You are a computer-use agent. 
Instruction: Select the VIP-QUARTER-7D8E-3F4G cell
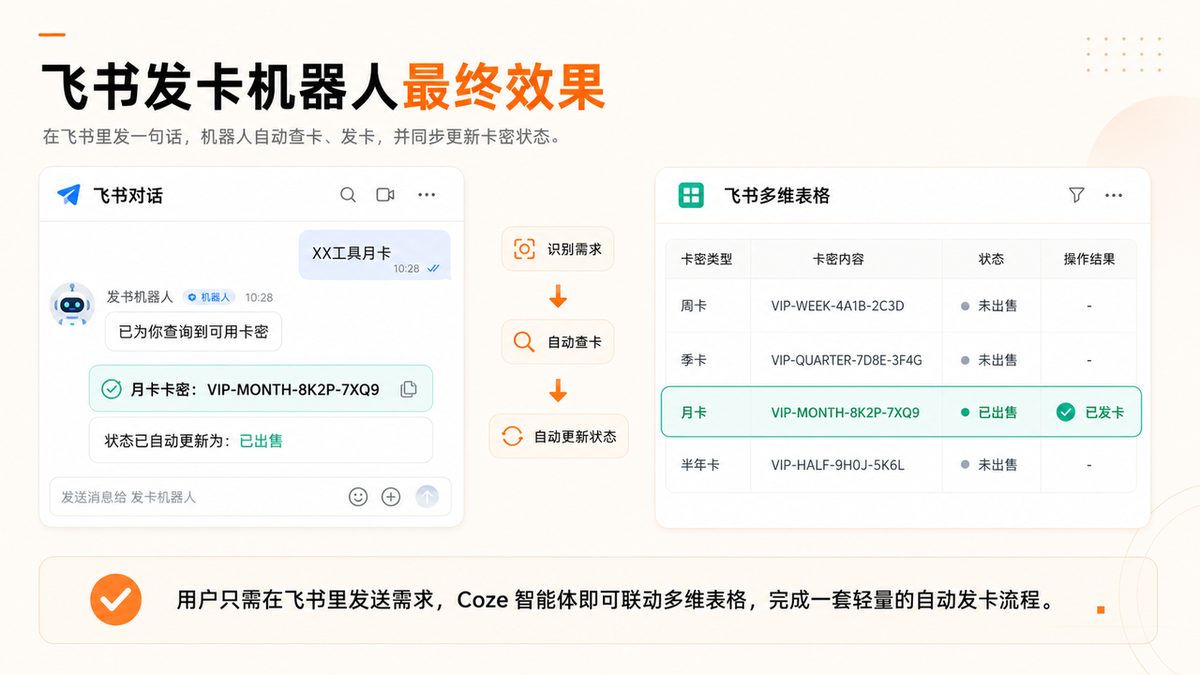click(847, 360)
